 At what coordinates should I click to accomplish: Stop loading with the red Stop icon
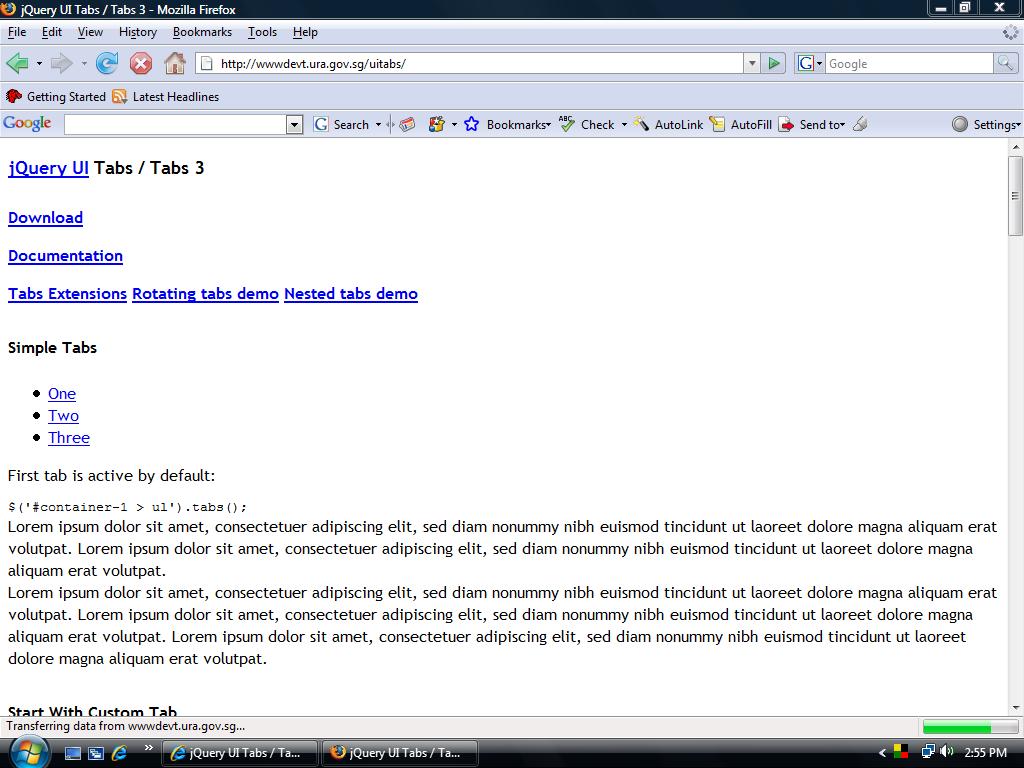pos(141,64)
